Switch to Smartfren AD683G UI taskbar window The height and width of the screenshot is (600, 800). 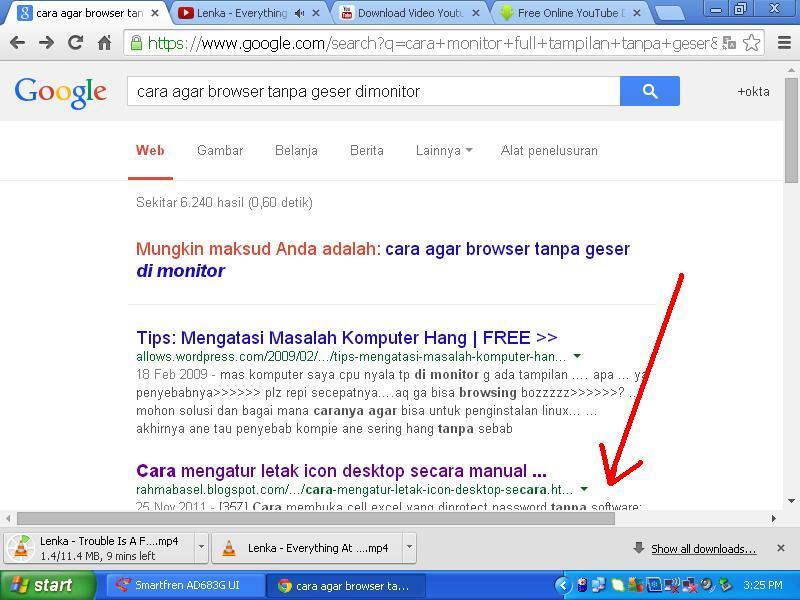(185, 585)
